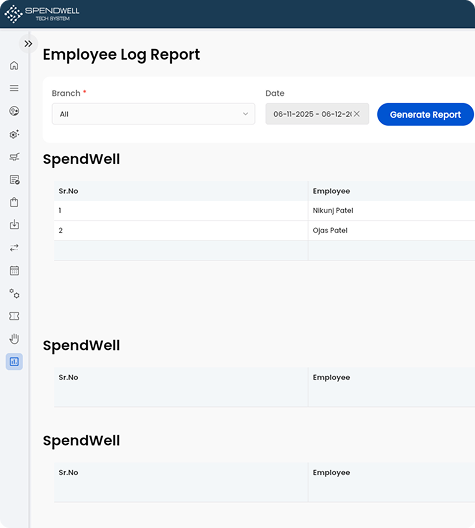Image resolution: width=475 pixels, height=528 pixels.
Task: Open the Home icon in sidebar
Action: pos(14,65)
